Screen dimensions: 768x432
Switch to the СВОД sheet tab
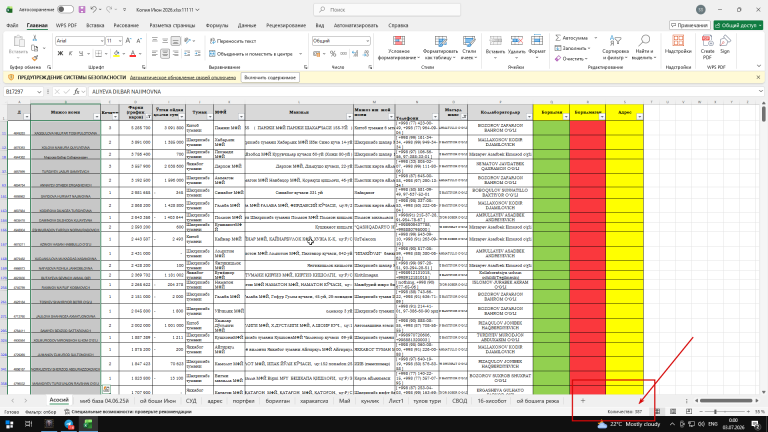tap(459, 401)
